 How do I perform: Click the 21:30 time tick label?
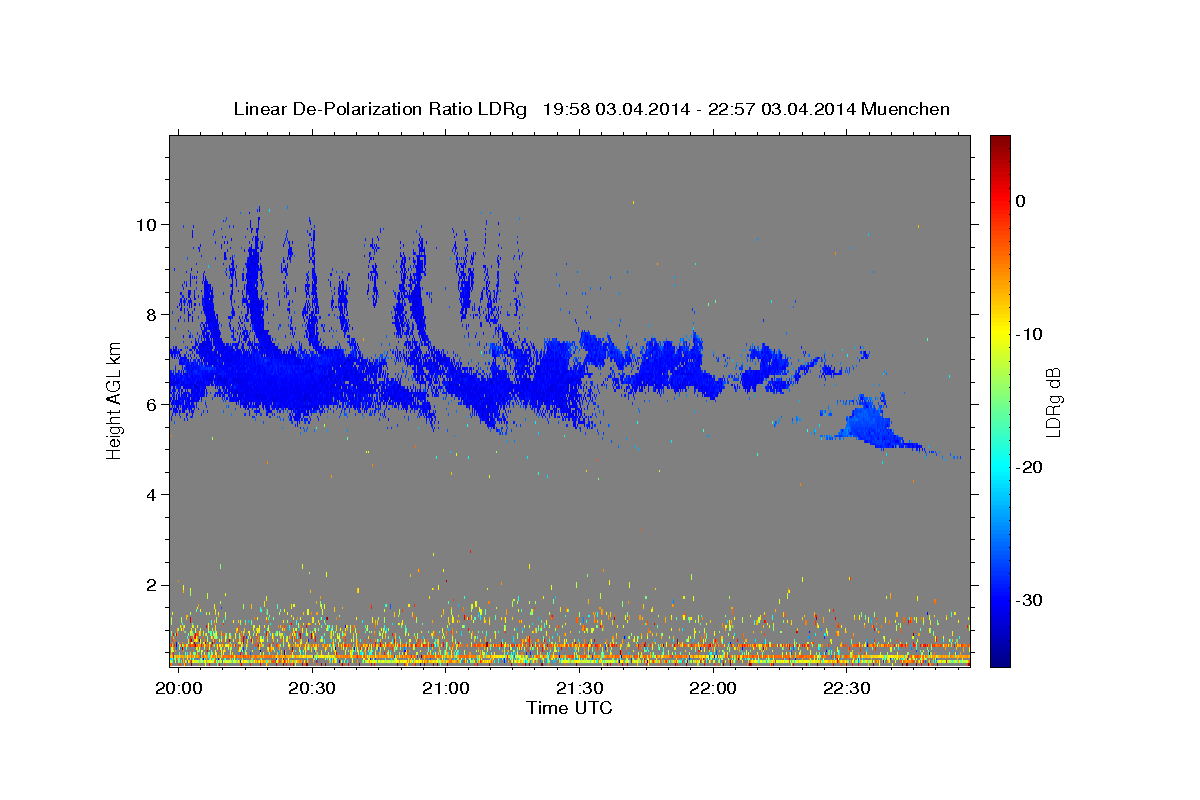[x=579, y=689]
